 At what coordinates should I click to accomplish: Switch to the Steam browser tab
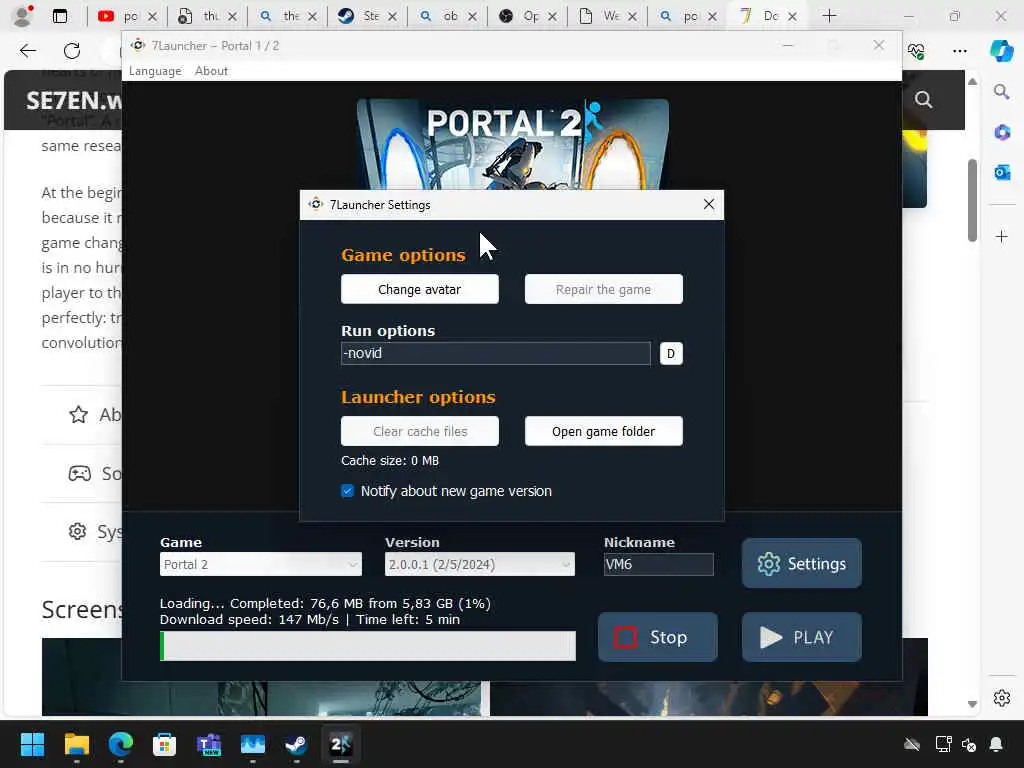[366, 16]
